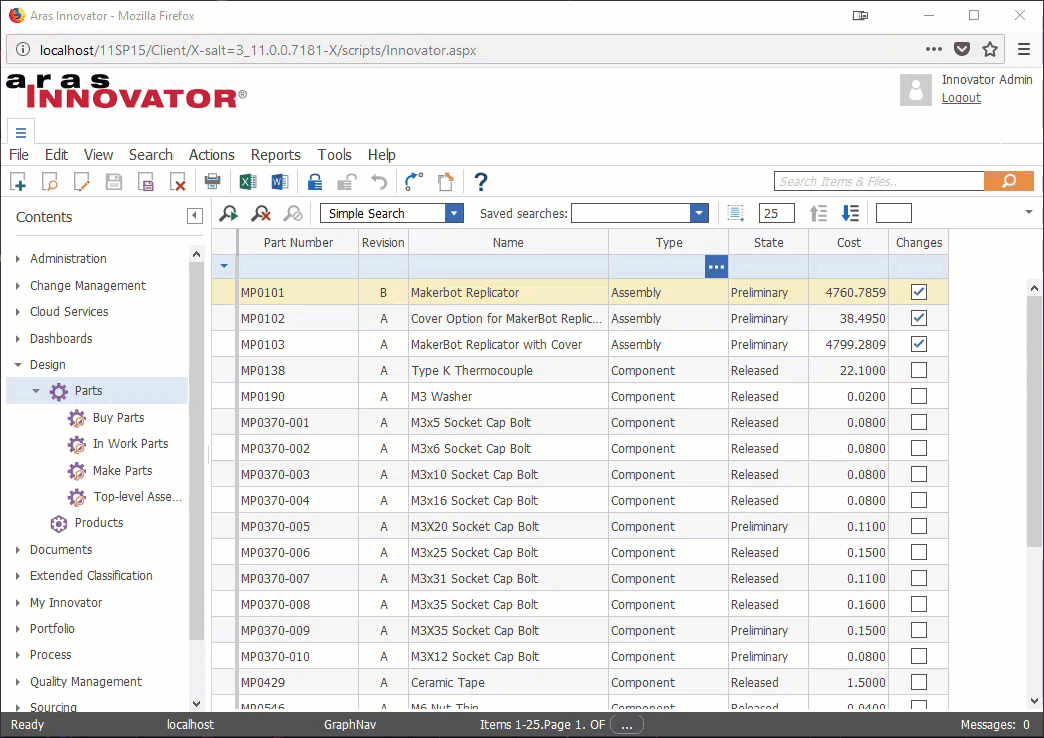The width and height of the screenshot is (1044, 738).
Task: Open the Actions menu
Action: pyautogui.click(x=212, y=155)
